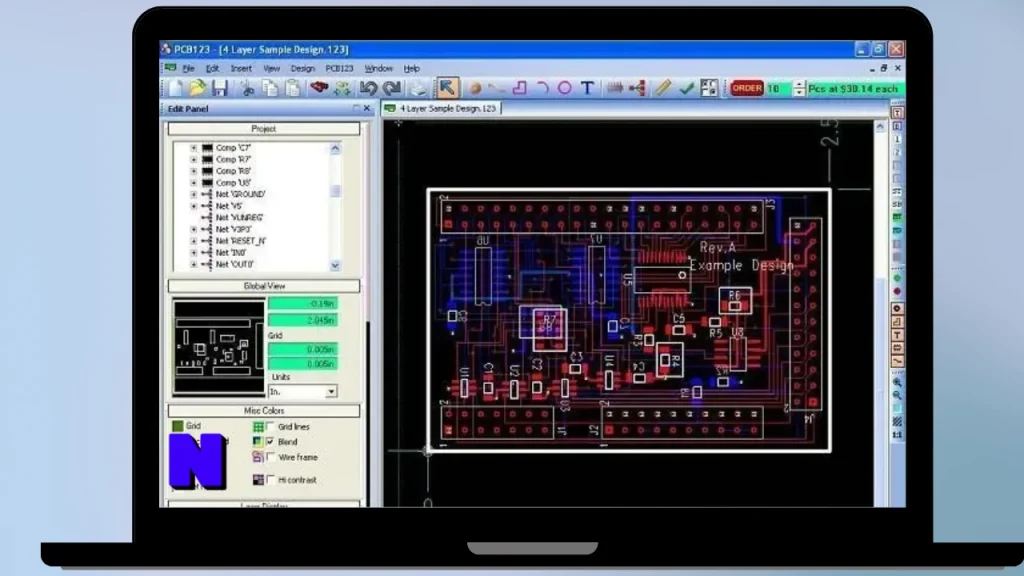Screen dimensions: 1024x576
Task: Create a new PCB file
Action: 176,88
